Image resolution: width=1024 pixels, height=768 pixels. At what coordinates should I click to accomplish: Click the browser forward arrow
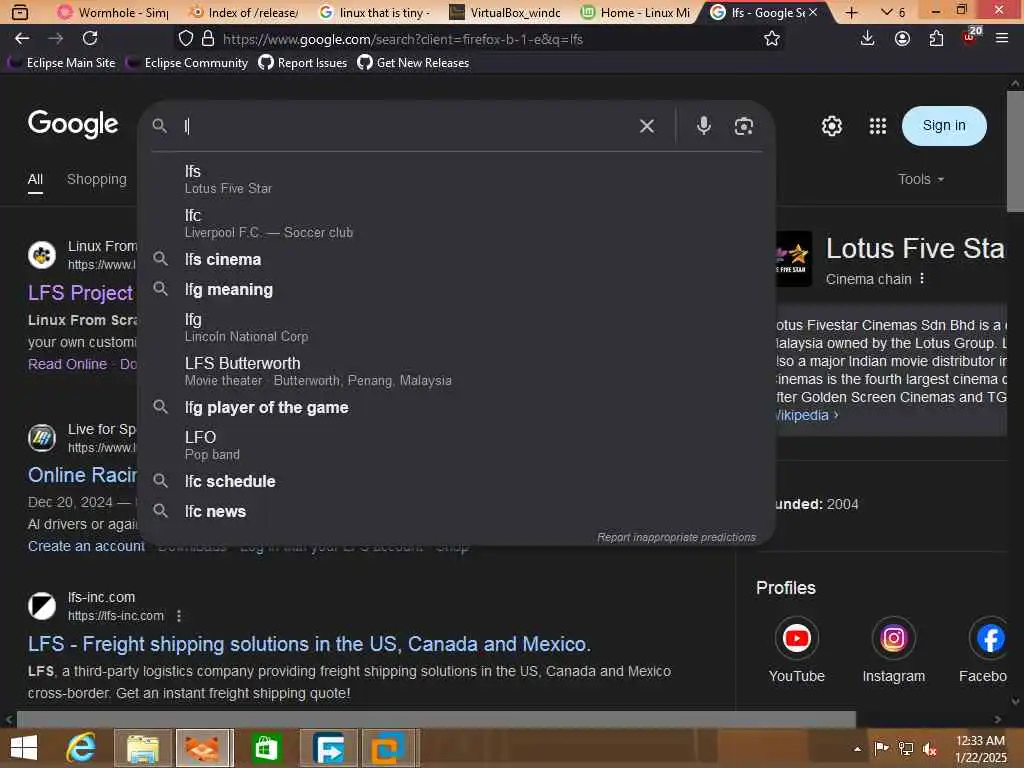56,39
